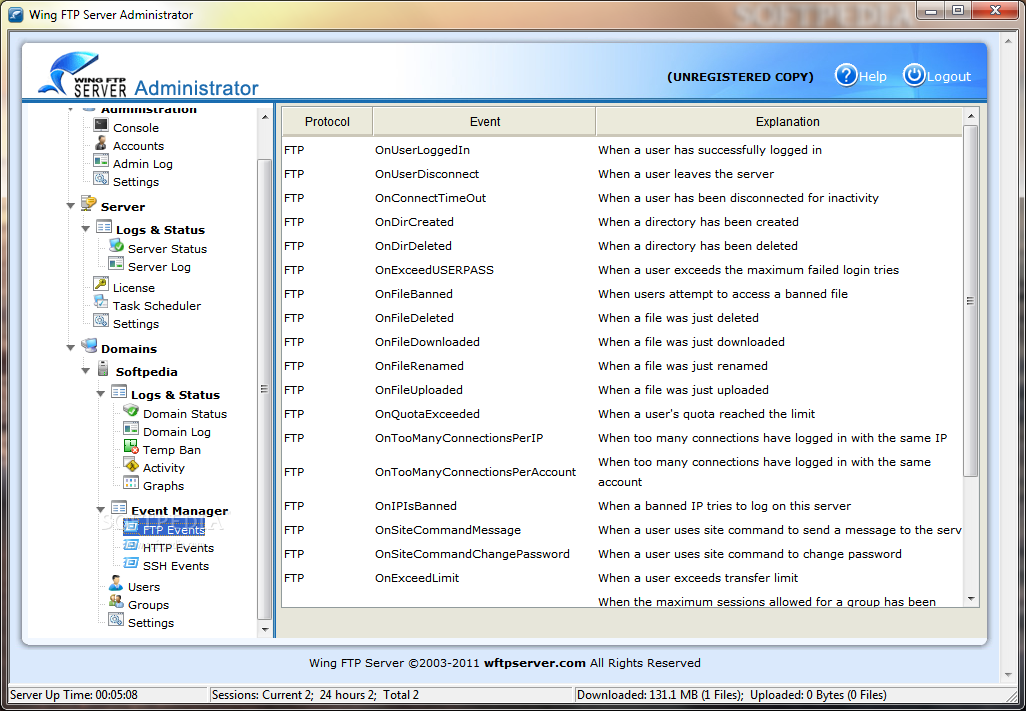1026x711 pixels.
Task: Click the navigation tree scrollbar thumb
Action: (265, 389)
